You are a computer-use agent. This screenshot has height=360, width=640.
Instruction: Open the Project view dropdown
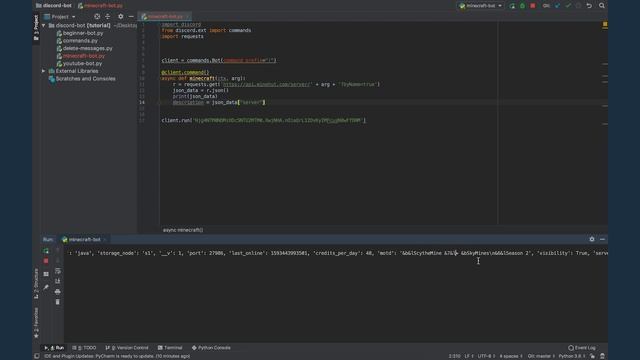tap(60, 17)
